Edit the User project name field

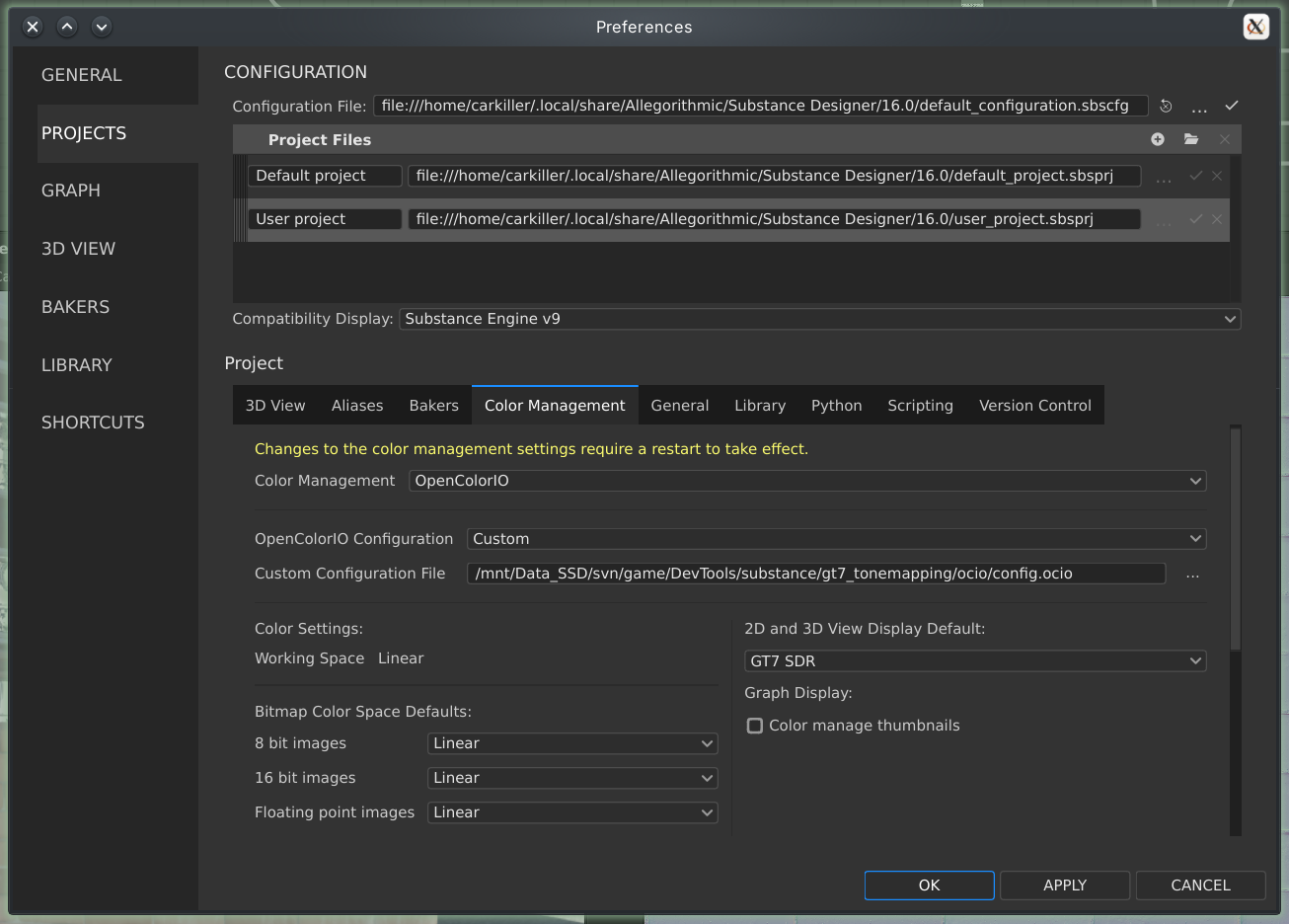(325, 219)
